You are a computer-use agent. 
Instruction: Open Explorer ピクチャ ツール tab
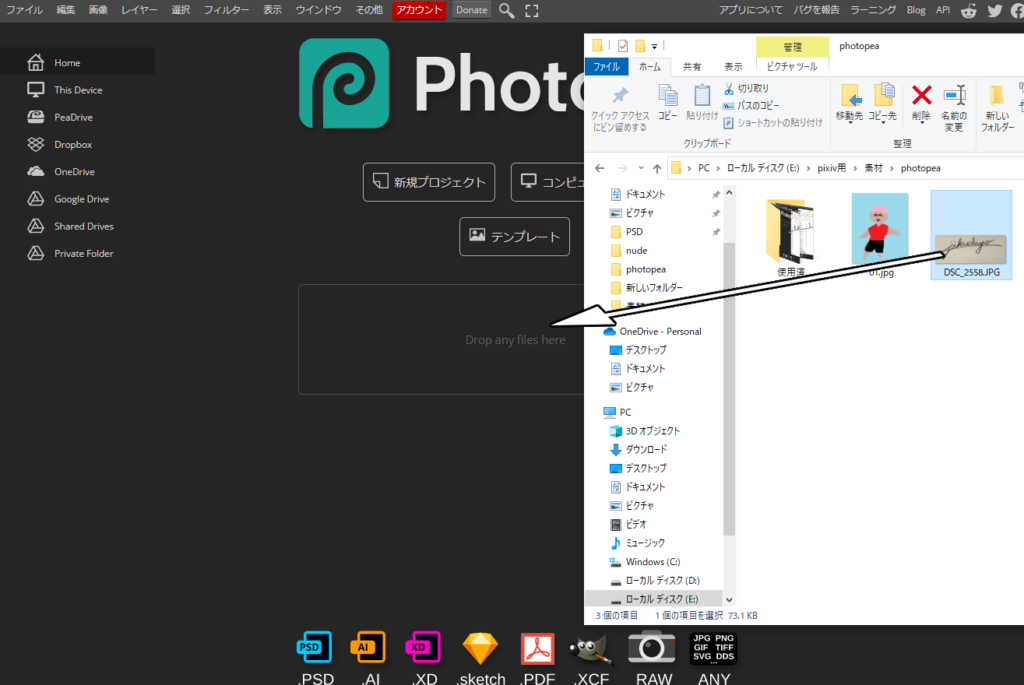click(x=792, y=67)
